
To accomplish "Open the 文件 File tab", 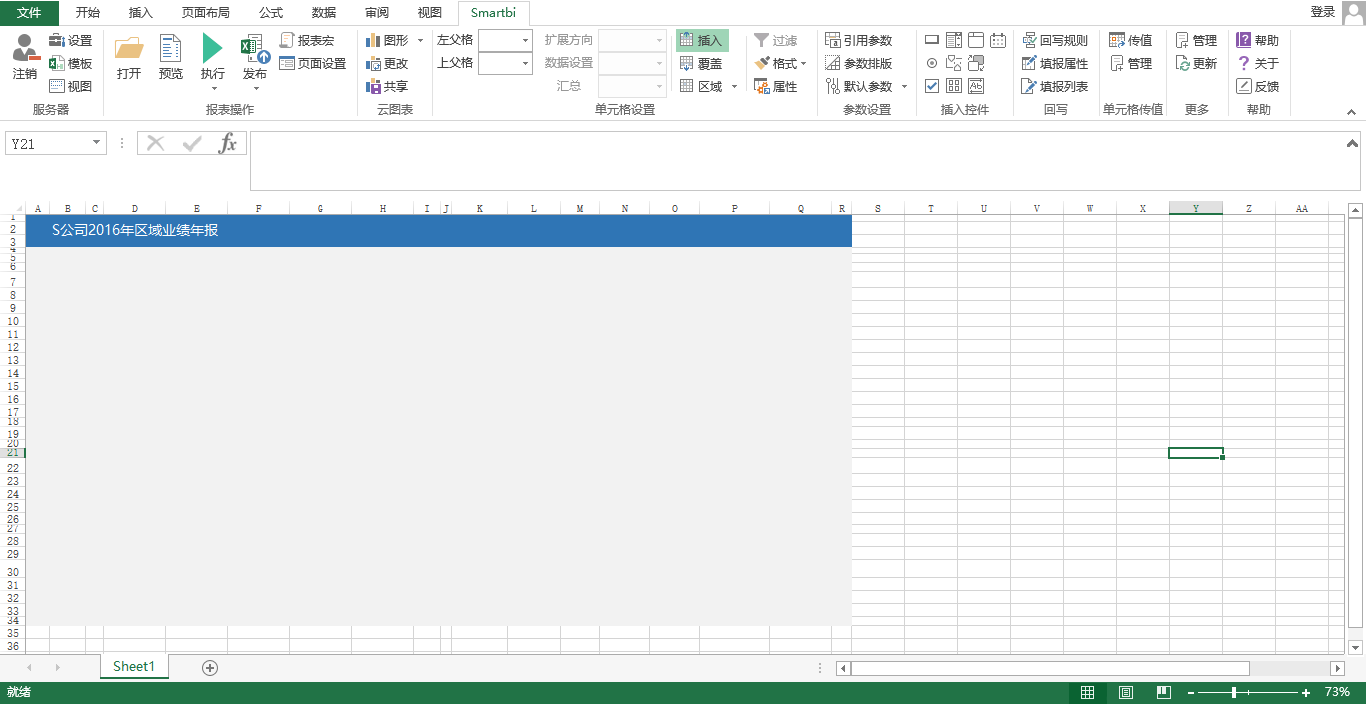I will click(29, 12).
